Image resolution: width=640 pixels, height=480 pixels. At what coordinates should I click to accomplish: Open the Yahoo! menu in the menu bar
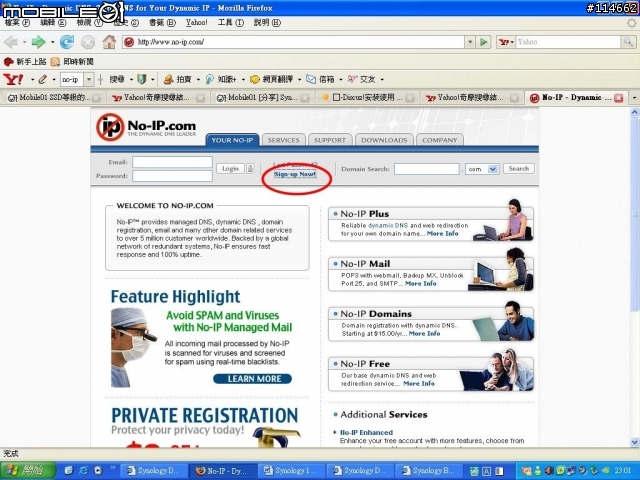(x=196, y=23)
